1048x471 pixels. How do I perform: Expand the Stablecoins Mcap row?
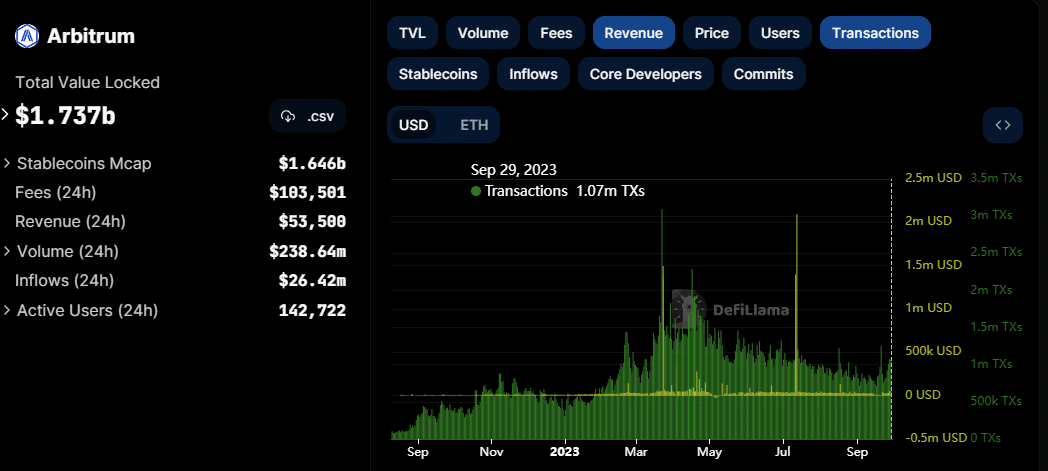pyautogui.click(x=8, y=163)
